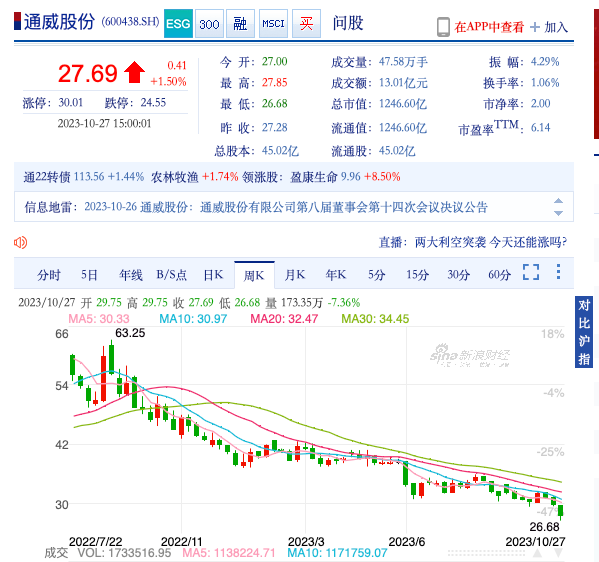Switch to the 60分 tab
The width and height of the screenshot is (599, 562).
click(x=499, y=275)
